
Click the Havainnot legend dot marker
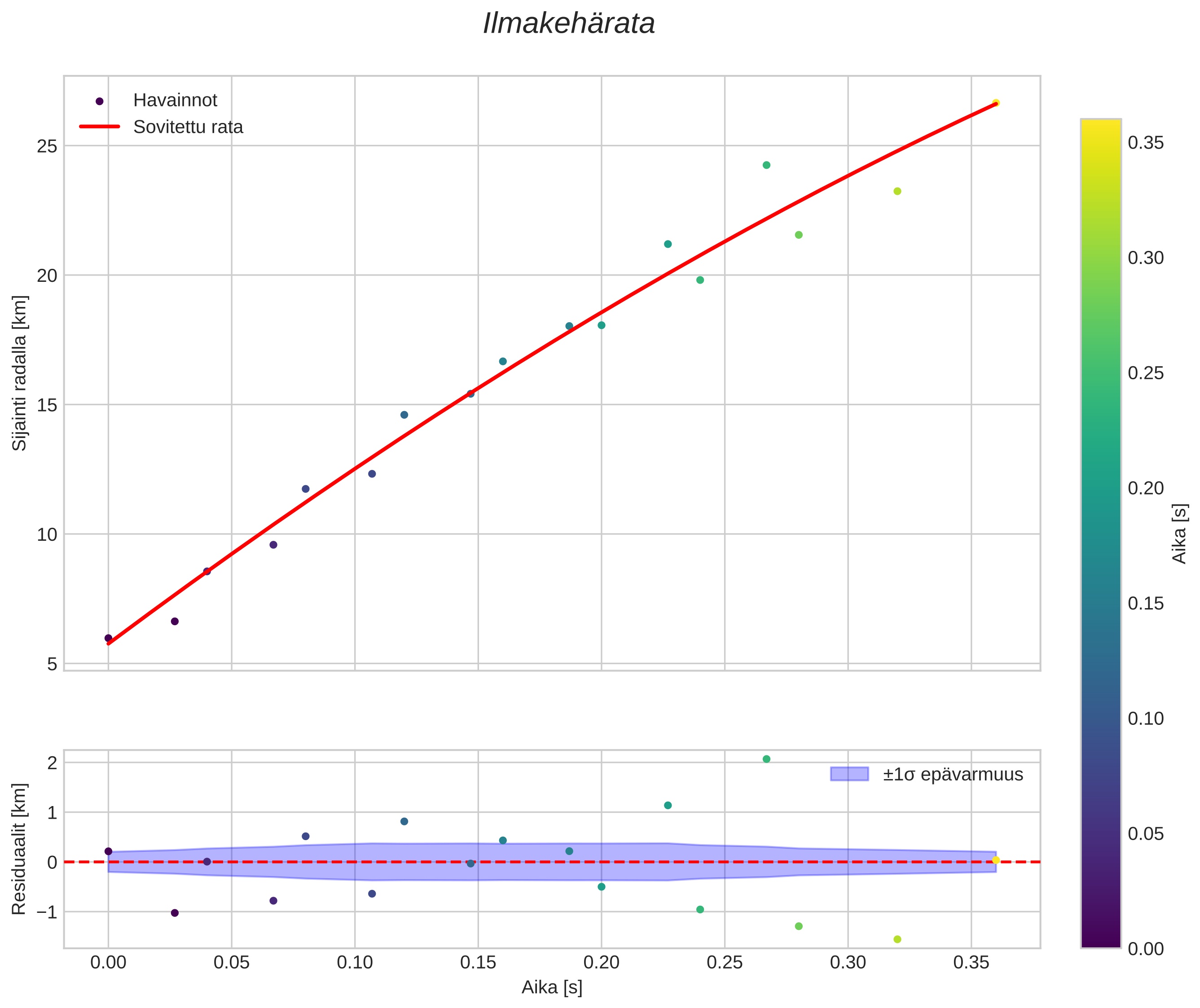100,101
